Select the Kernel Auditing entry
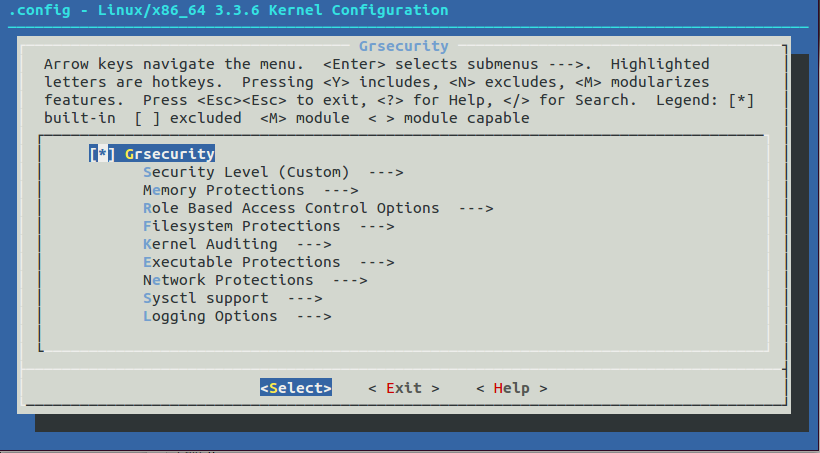The width and height of the screenshot is (820, 453). (210, 244)
